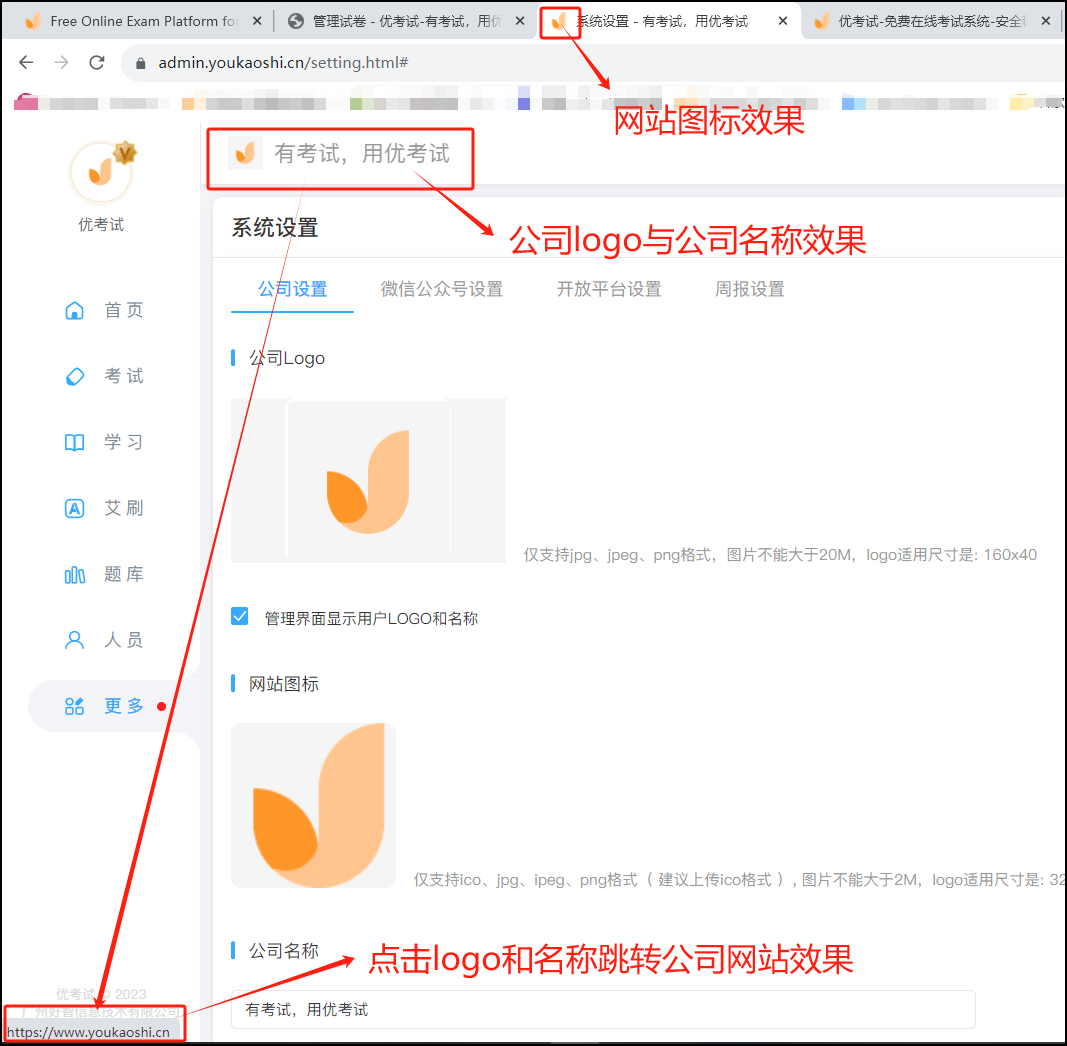Select the 公司设置 tab
Image resolution: width=1067 pixels, height=1046 pixels.
coord(292,289)
